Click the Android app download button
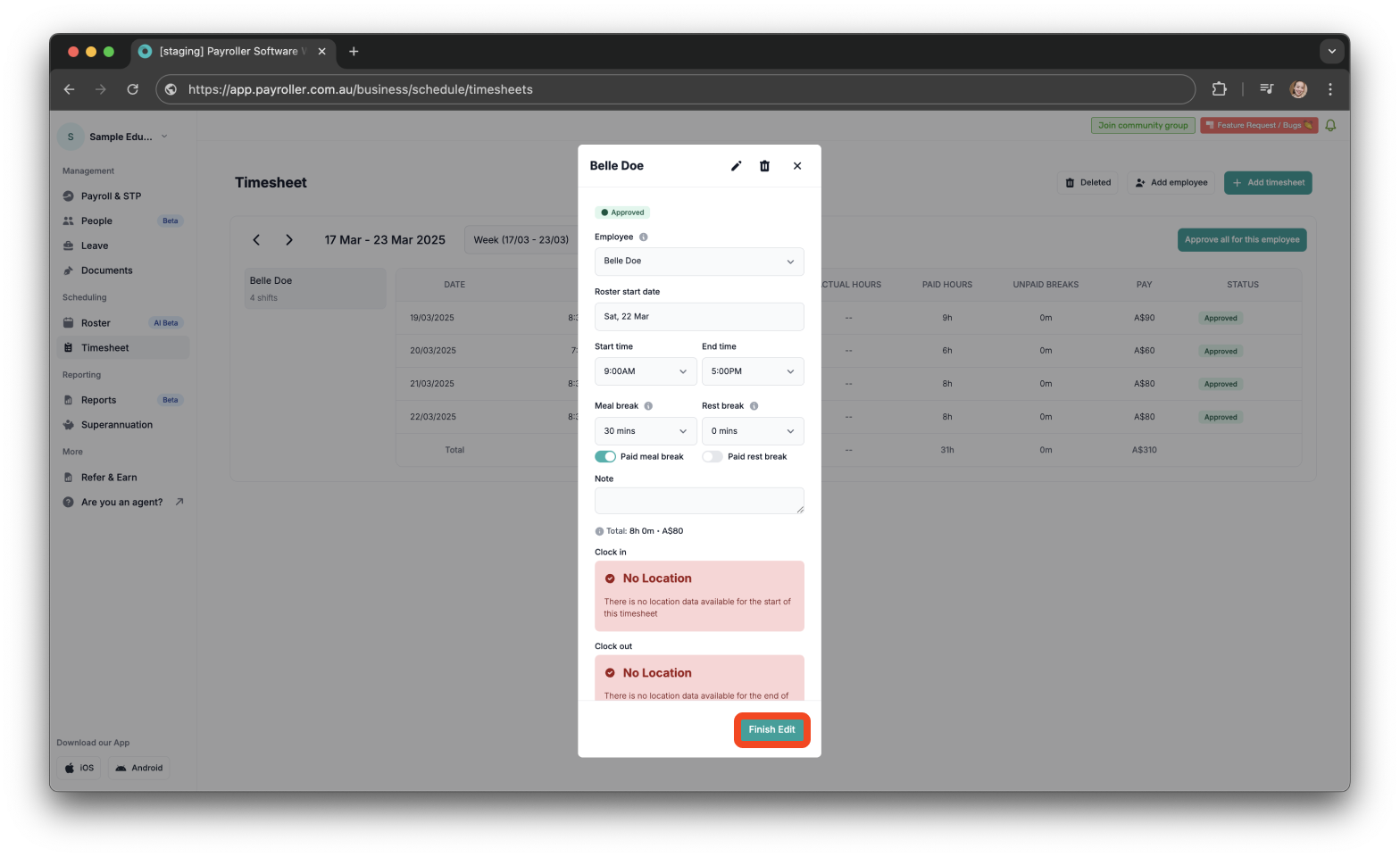The height and width of the screenshot is (857, 1400). [139, 769]
